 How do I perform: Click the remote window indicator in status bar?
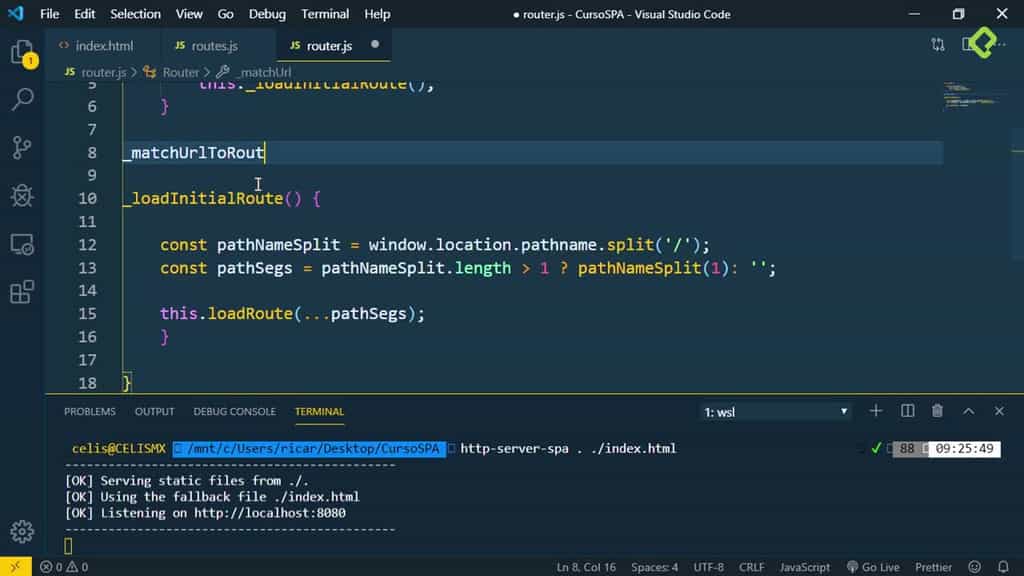(x=15, y=567)
